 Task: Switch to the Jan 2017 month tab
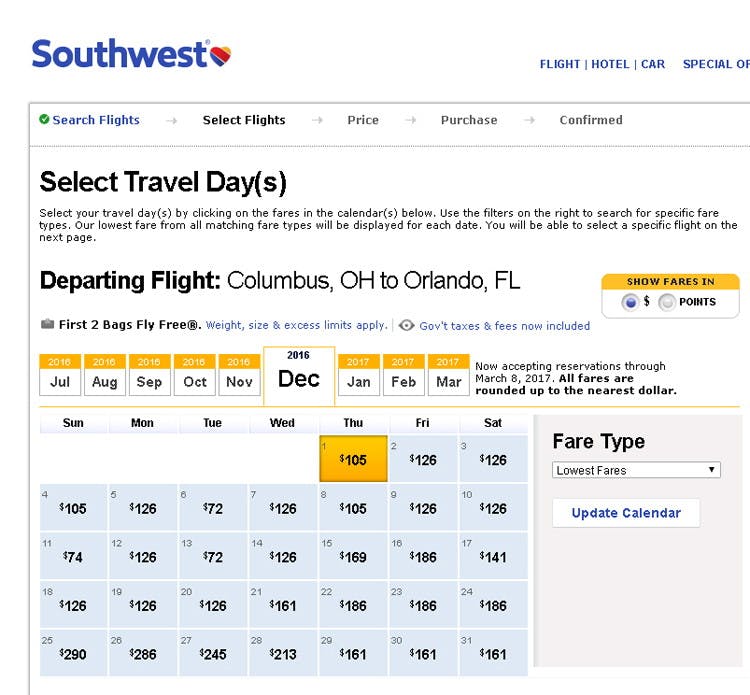click(x=358, y=381)
